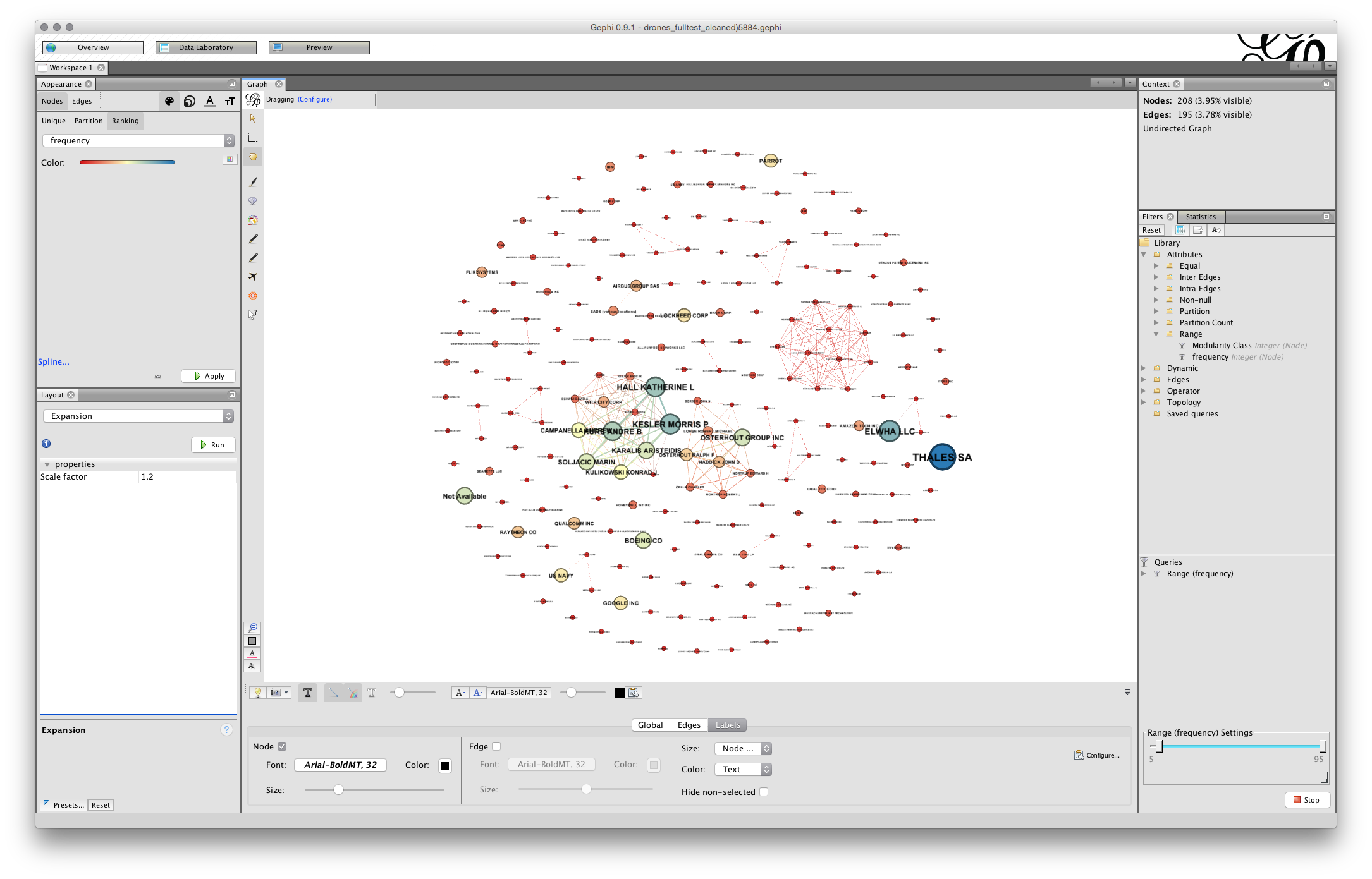Image resolution: width=1372 pixels, height=879 pixels.
Task: Open the Spline... link
Action: tap(54, 361)
